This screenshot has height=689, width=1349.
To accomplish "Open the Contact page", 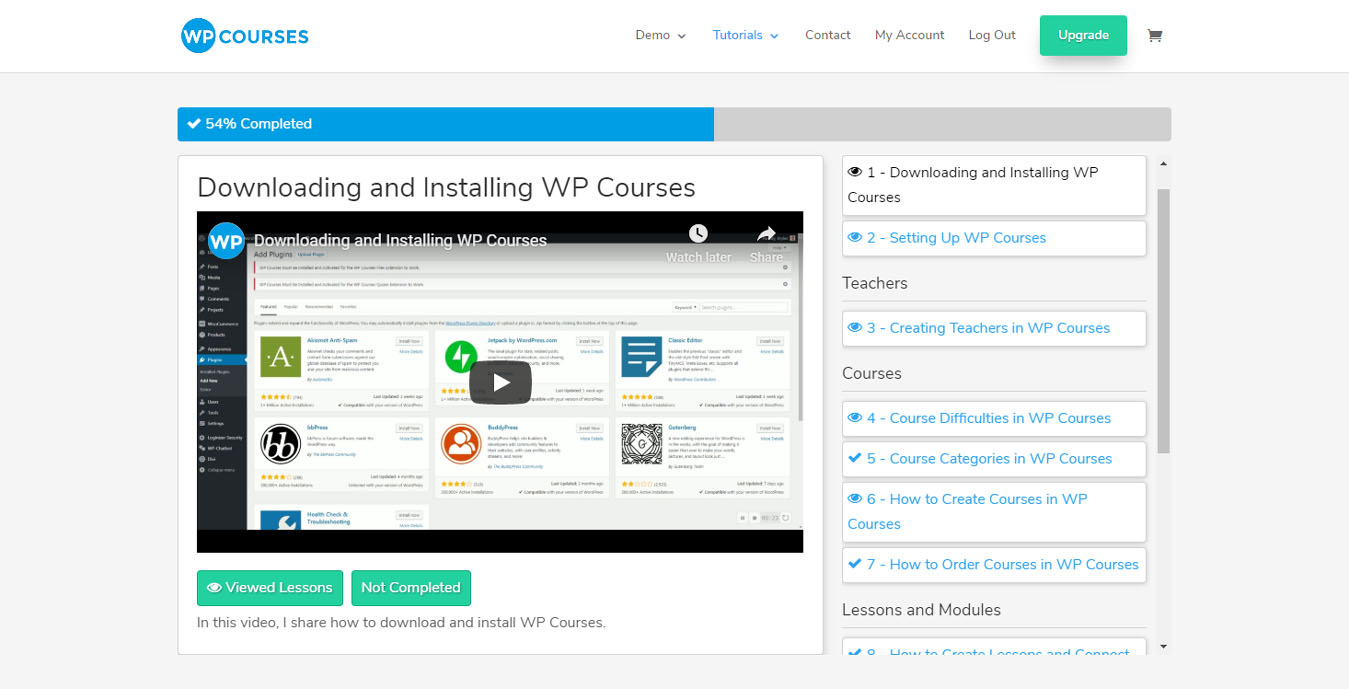I will click(828, 35).
